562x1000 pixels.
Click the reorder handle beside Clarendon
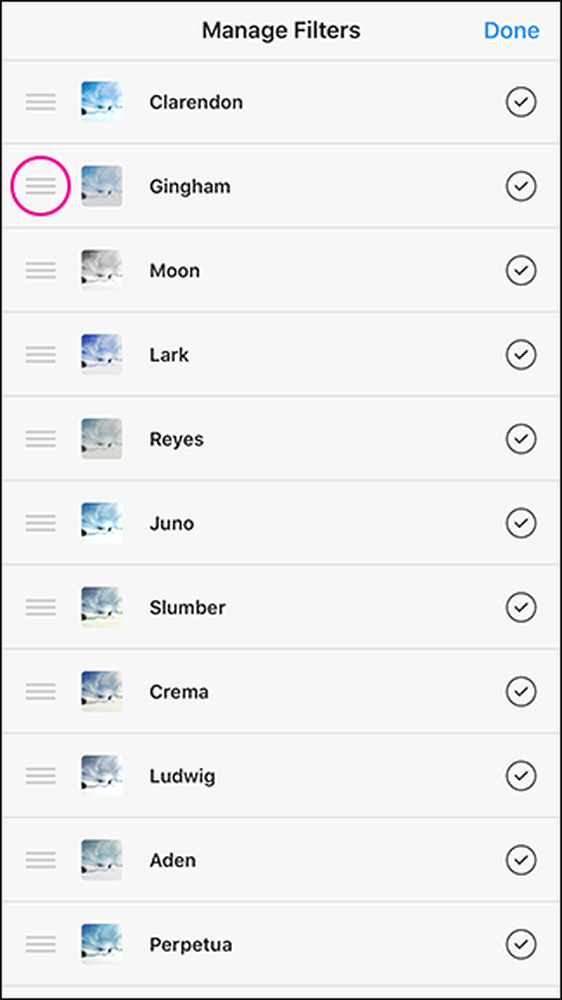pos(41,102)
